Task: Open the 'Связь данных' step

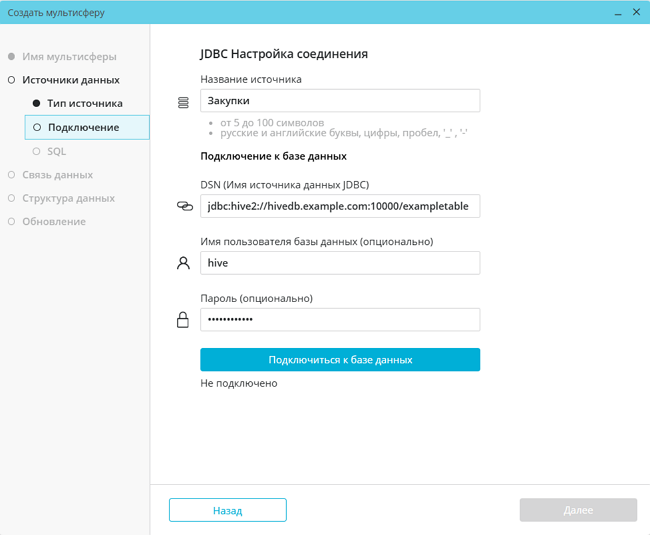Action: tap(57, 175)
